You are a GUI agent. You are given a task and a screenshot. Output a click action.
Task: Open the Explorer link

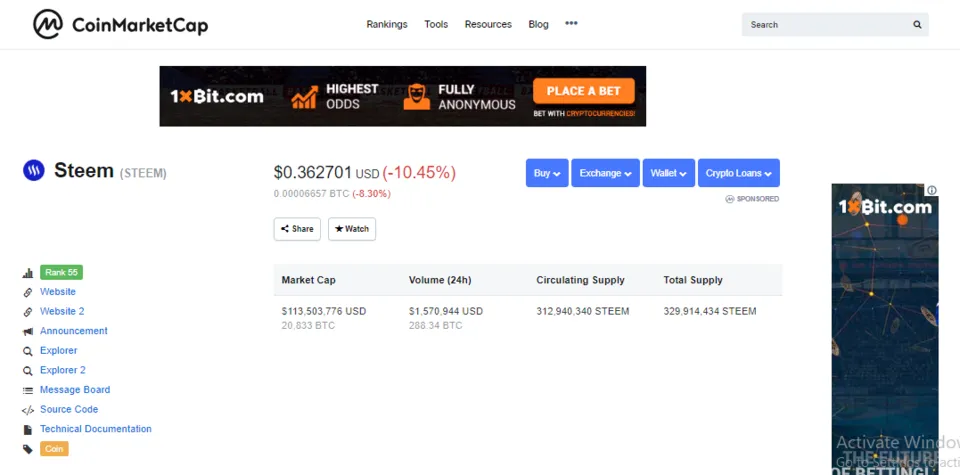pyautogui.click(x=59, y=351)
